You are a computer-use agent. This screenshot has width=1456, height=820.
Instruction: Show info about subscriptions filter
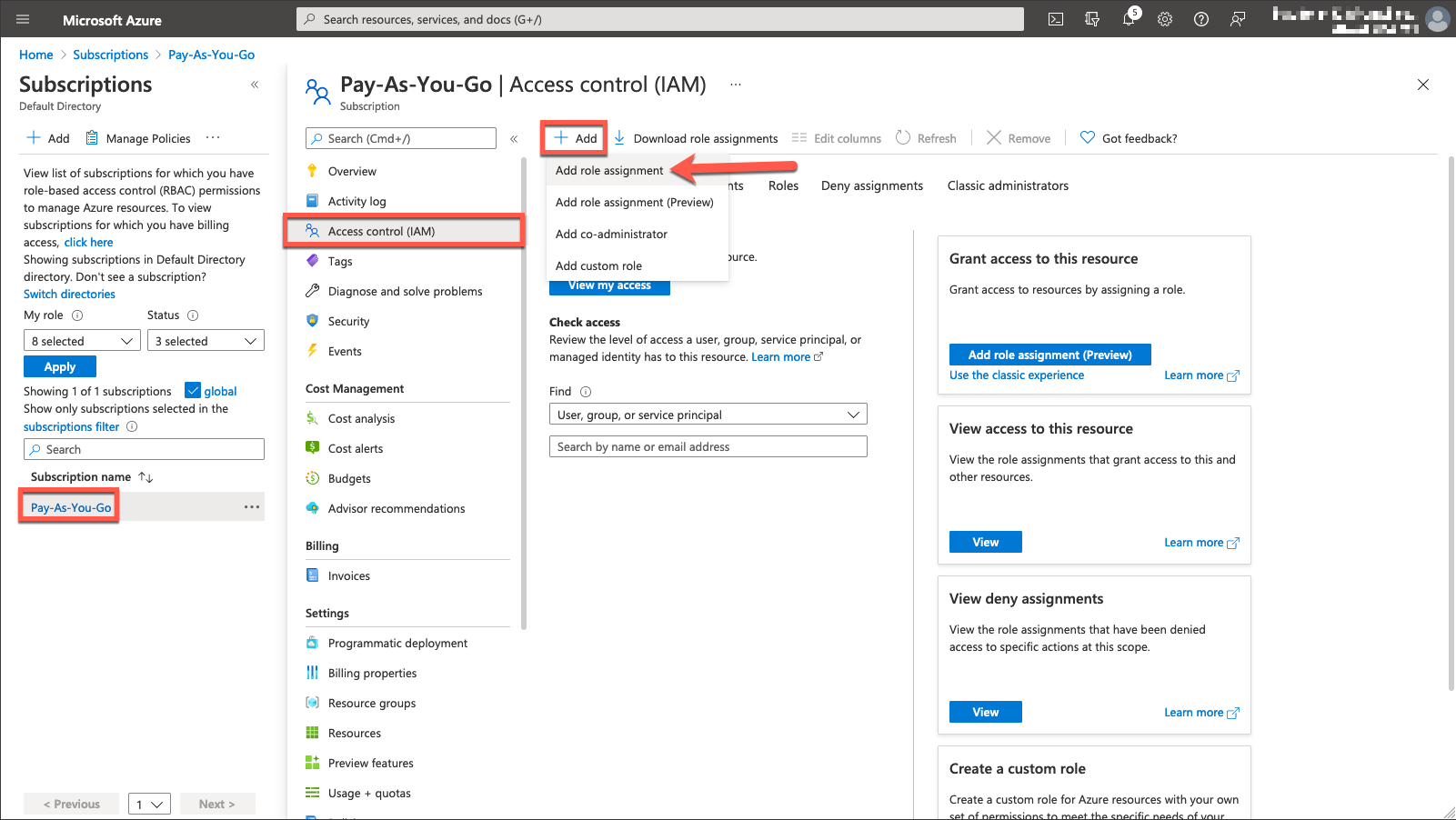point(132,426)
